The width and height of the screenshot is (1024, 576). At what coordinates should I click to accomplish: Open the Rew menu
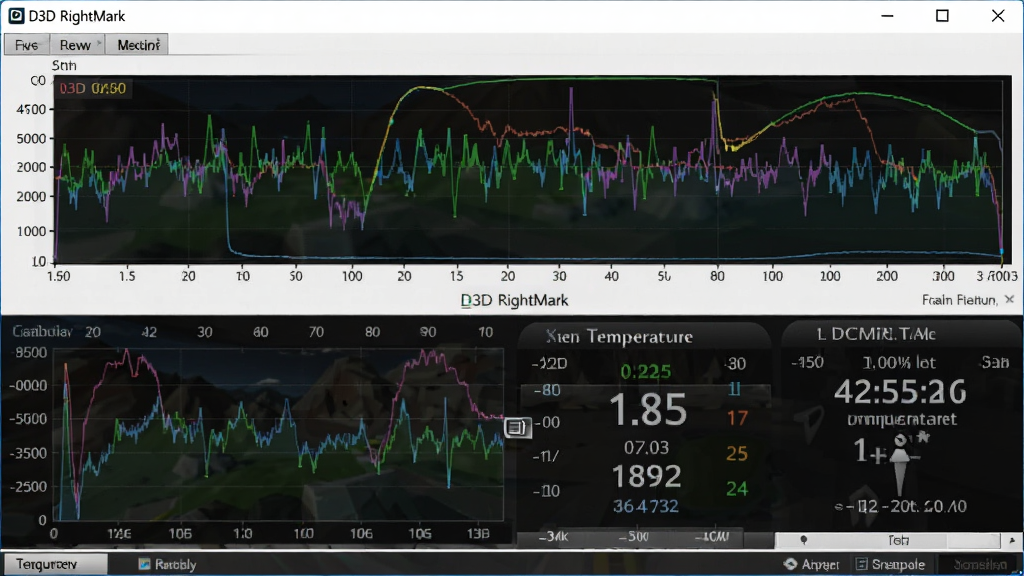75,45
